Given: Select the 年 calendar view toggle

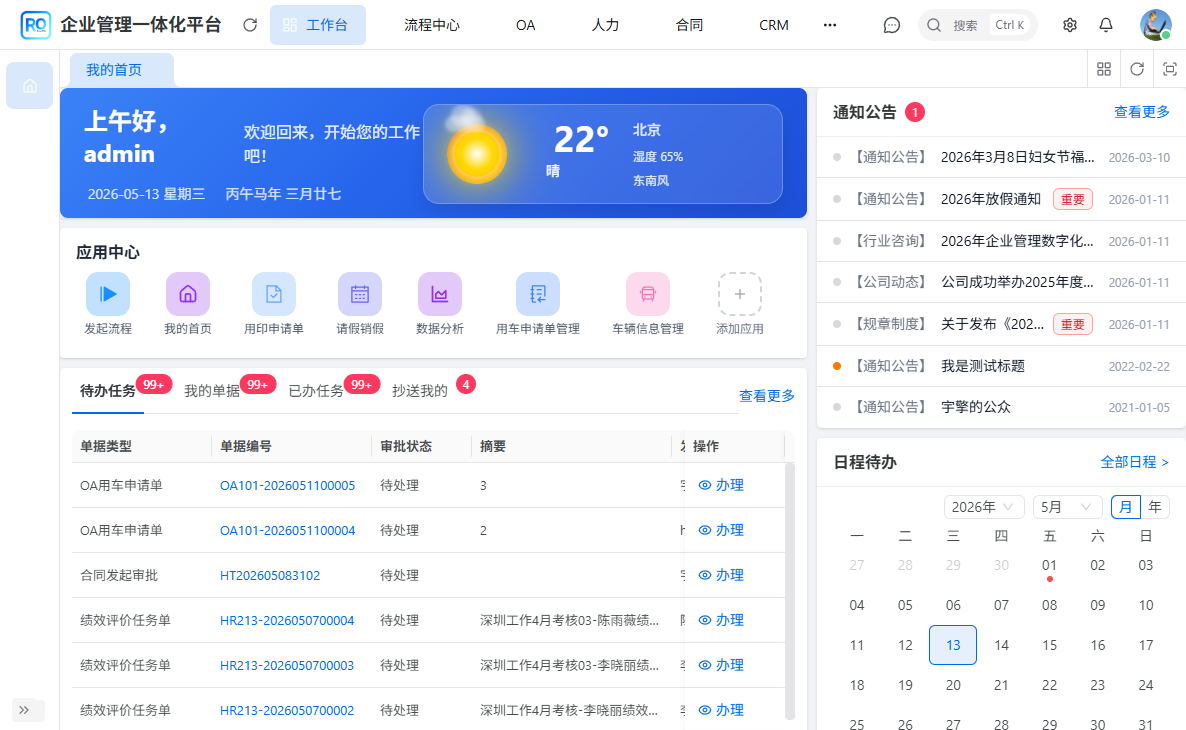Looking at the screenshot, I should (1155, 507).
